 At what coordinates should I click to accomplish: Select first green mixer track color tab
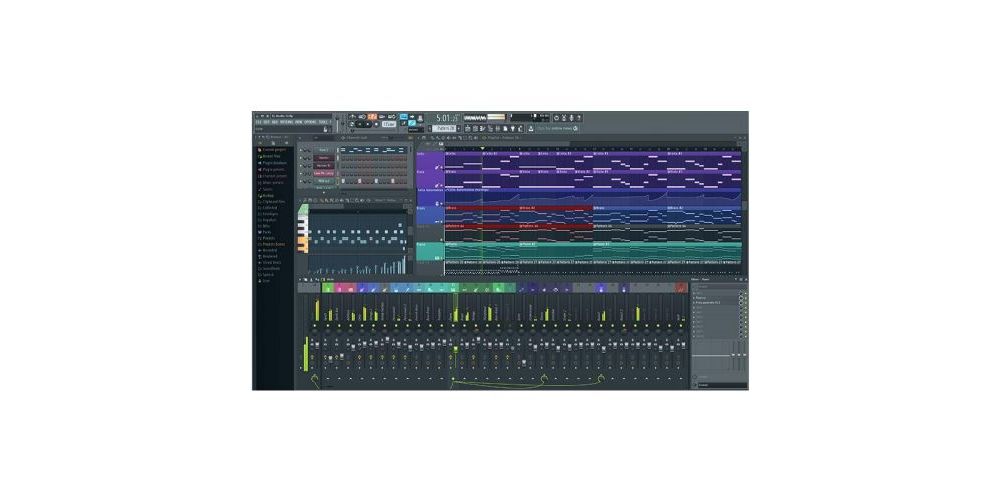tap(328, 288)
